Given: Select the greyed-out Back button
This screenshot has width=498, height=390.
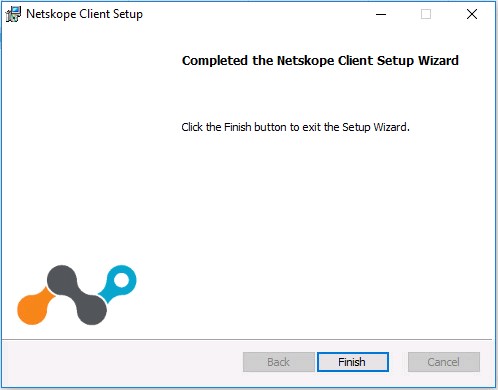Looking at the screenshot, I should click(279, 362).
